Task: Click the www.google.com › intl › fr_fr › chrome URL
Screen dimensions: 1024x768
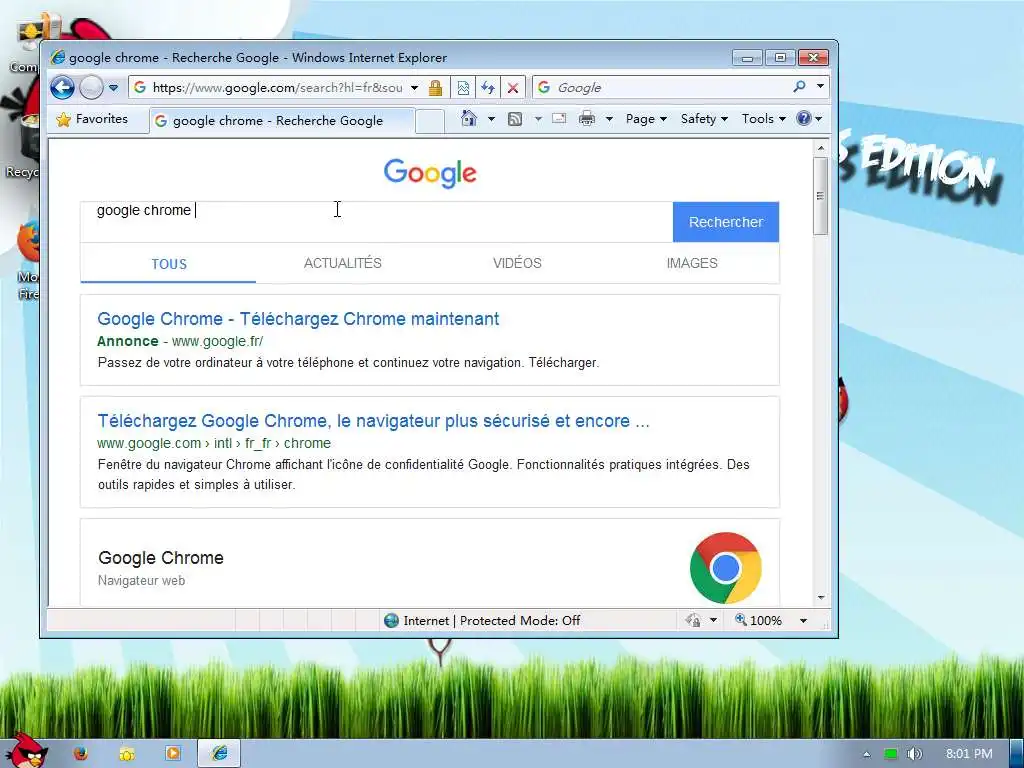Action: click(x=214, y=443)
